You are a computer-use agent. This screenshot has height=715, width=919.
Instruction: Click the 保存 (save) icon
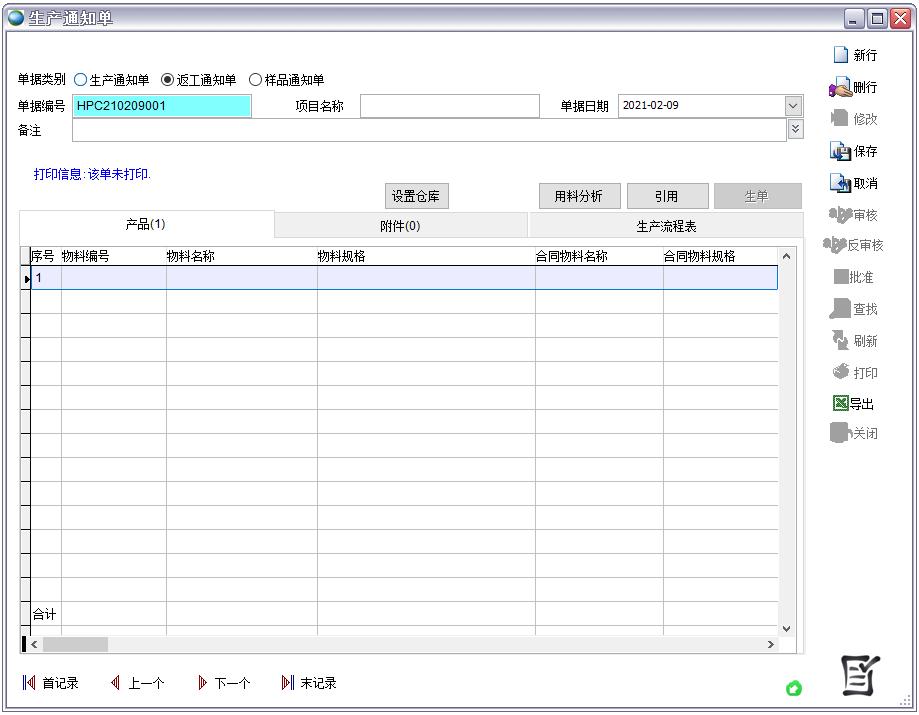pos(853,151)
